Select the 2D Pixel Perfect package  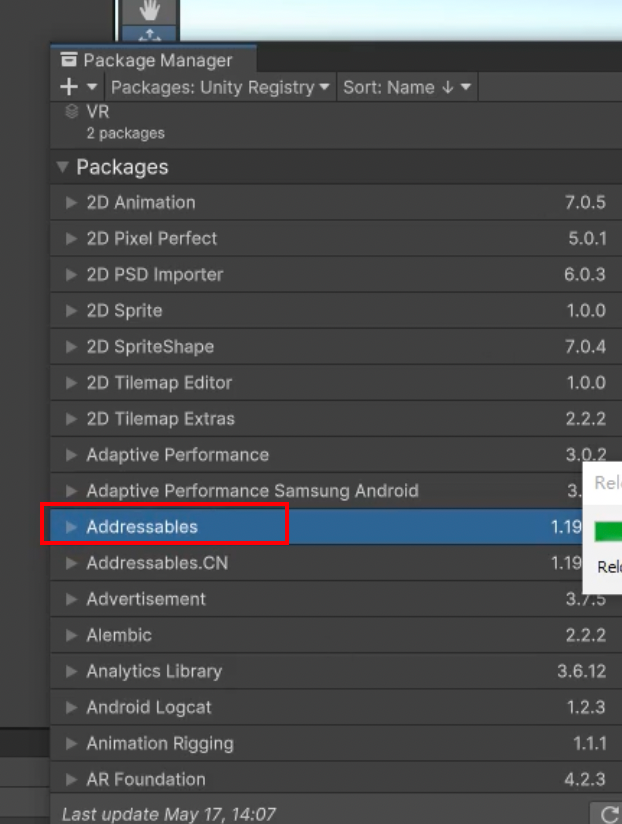[336, 239]
